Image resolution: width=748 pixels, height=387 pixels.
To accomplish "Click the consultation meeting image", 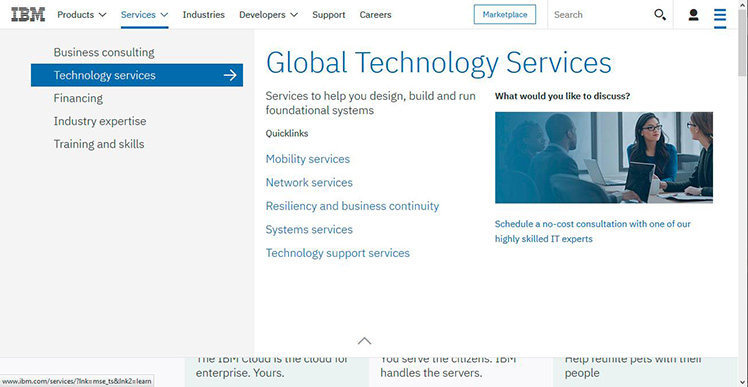I will tap(604, 157).
